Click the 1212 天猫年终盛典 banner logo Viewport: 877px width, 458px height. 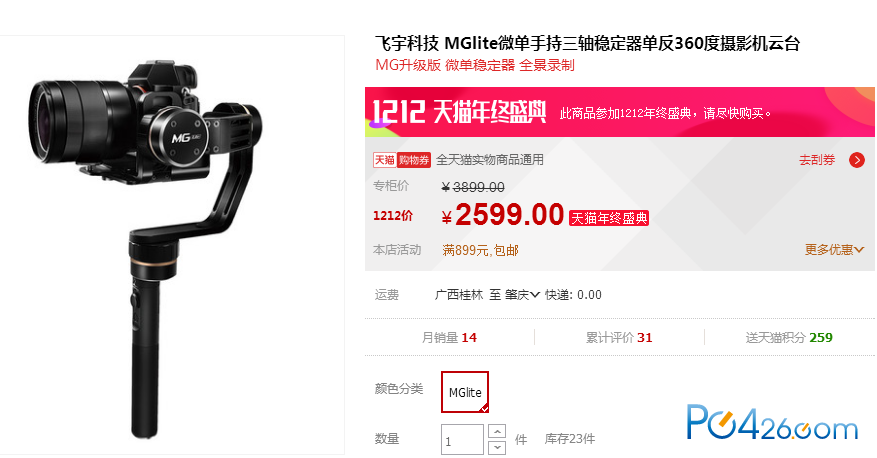tap(459, 112)
